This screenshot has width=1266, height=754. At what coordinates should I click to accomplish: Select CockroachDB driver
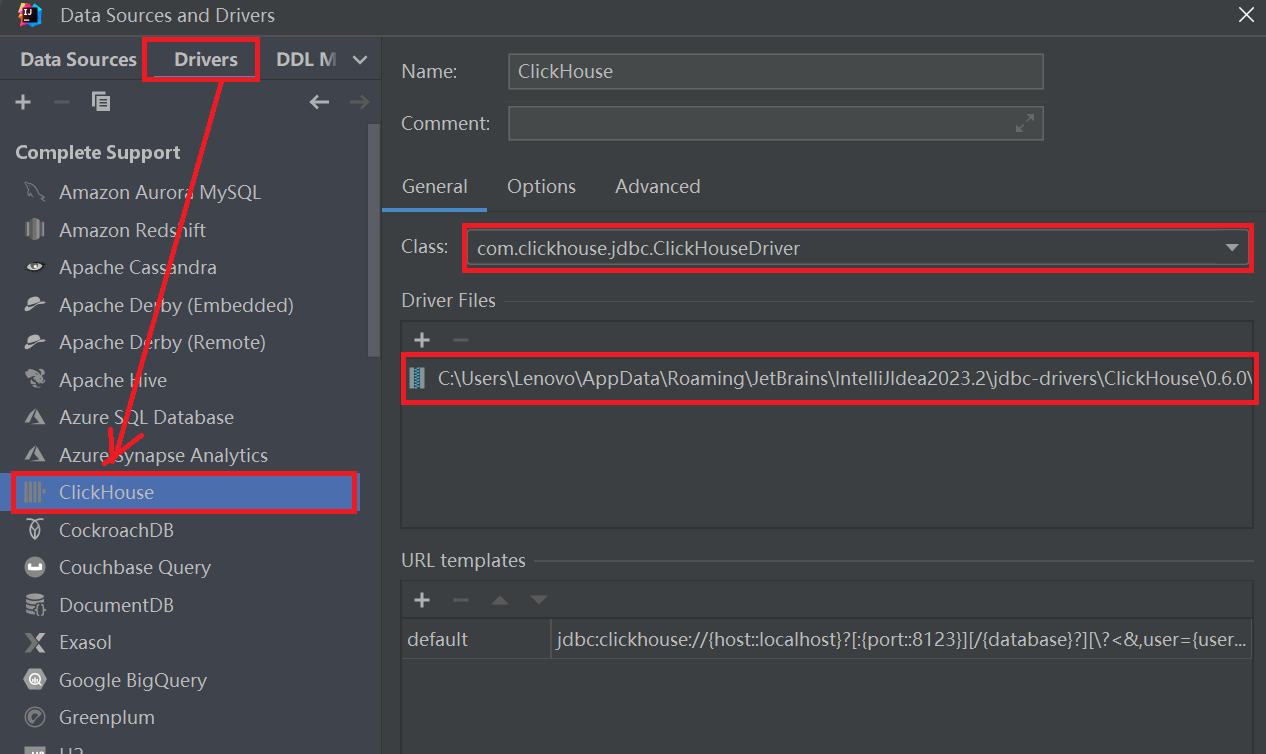[116, 530]
